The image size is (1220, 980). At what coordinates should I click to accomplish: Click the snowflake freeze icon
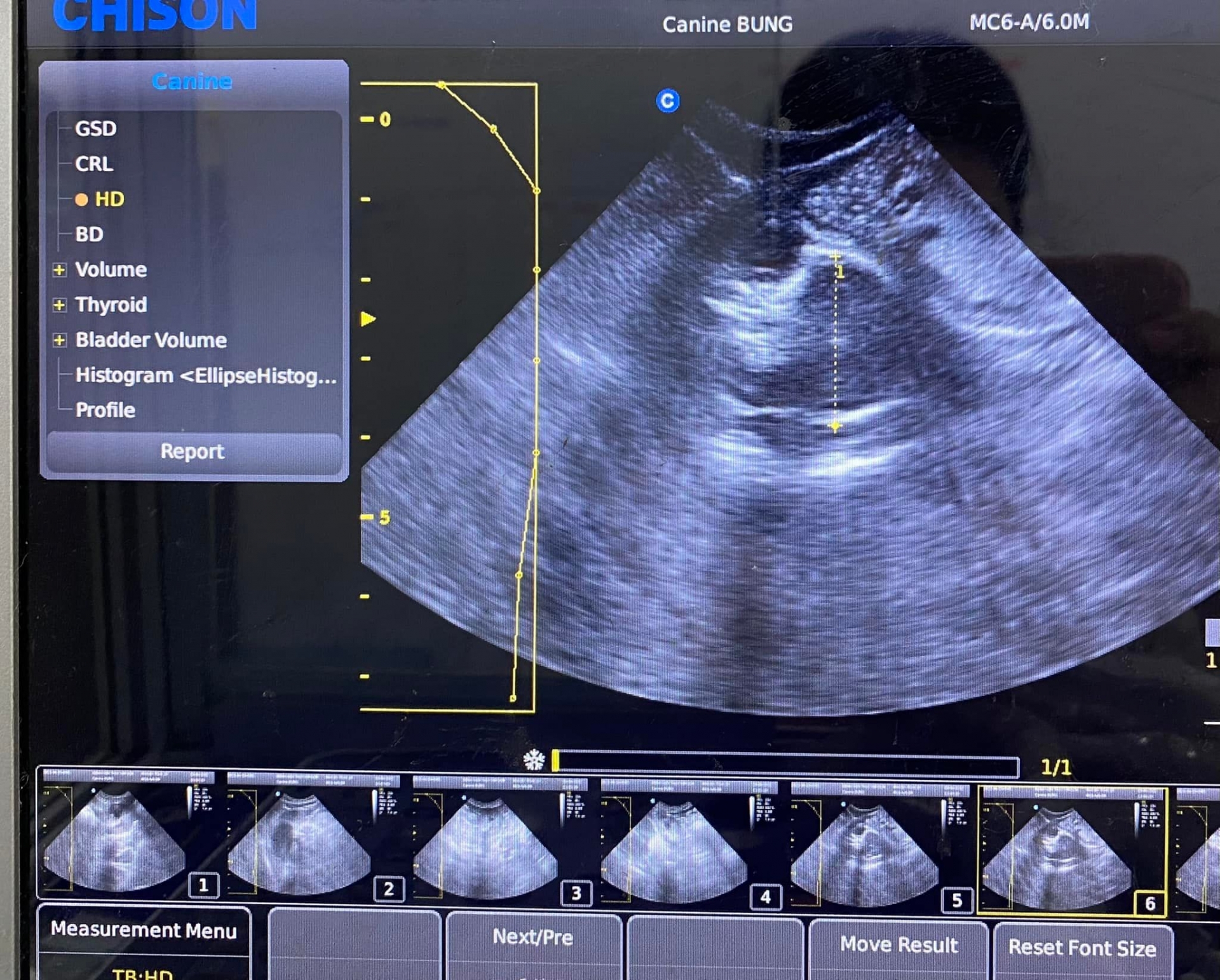pyautogui.click(x=534, y=760)
